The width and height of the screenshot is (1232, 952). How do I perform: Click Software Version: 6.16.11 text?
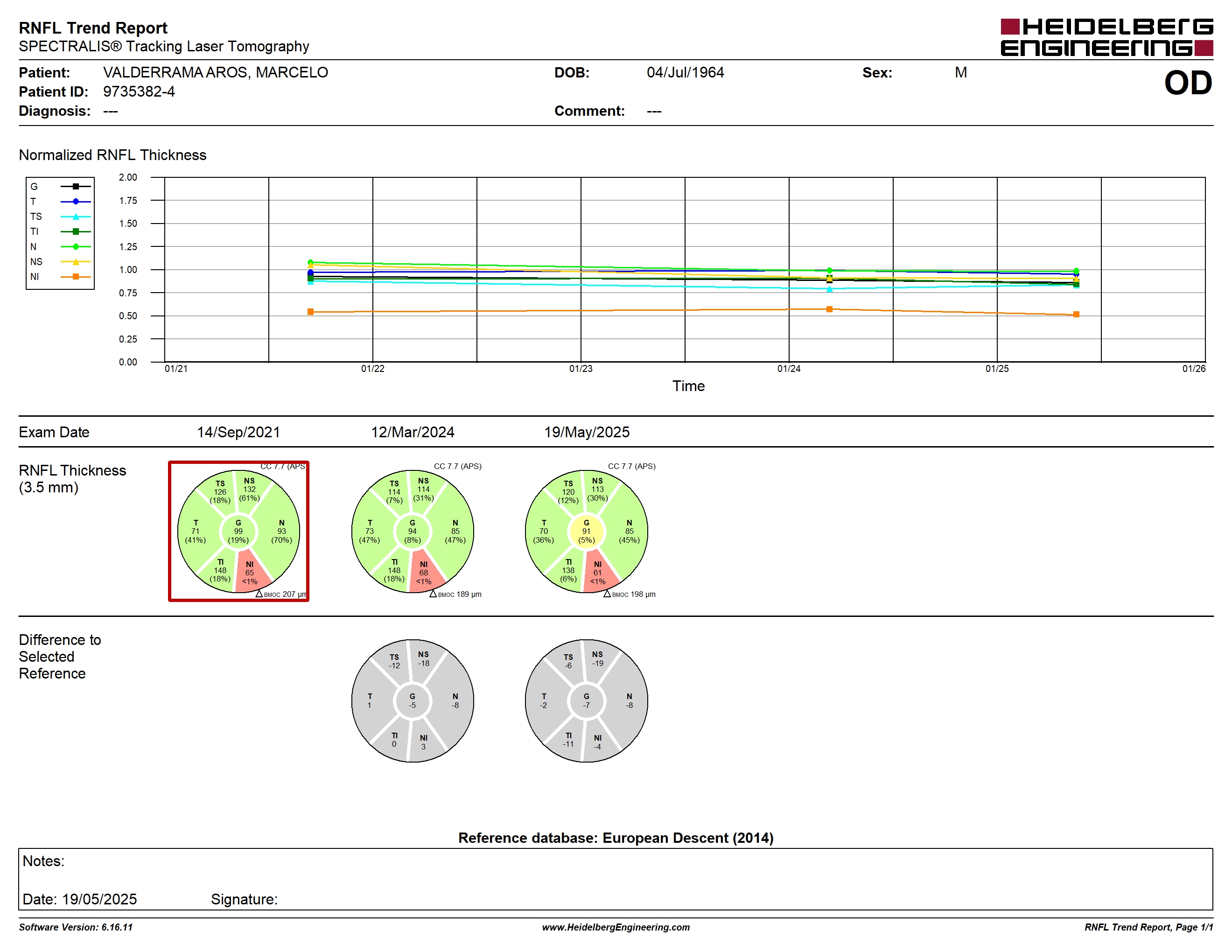tap(76, 927)
